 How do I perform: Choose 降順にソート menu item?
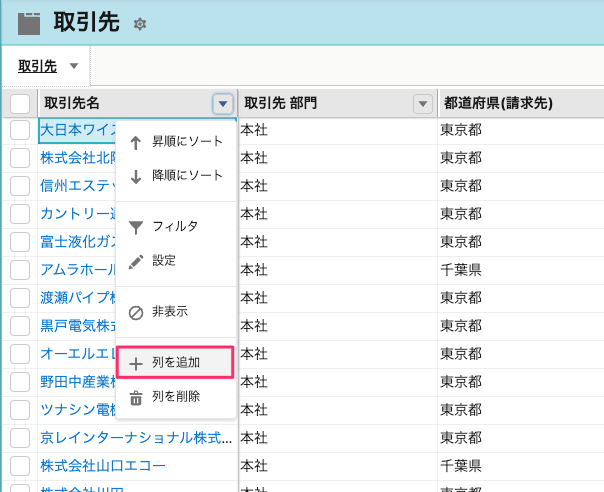pyautogui.click(x=176, y=176)
